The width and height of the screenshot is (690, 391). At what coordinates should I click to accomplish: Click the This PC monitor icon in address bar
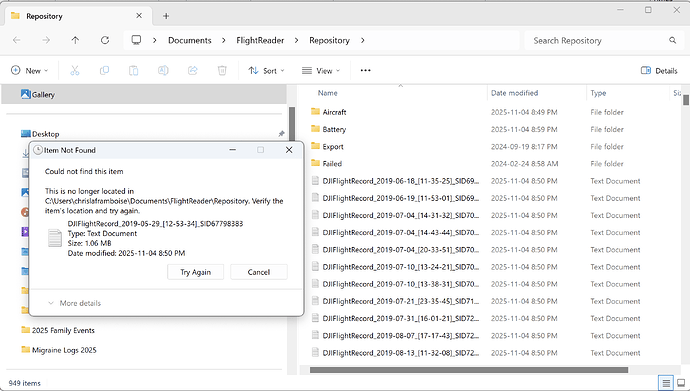click(136, 40)
